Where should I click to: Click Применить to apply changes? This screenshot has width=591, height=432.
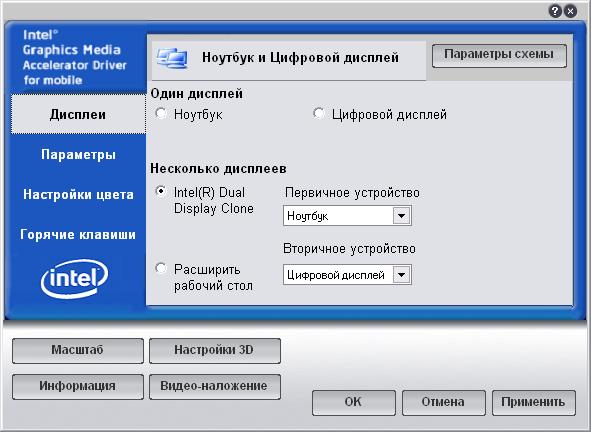534,403
